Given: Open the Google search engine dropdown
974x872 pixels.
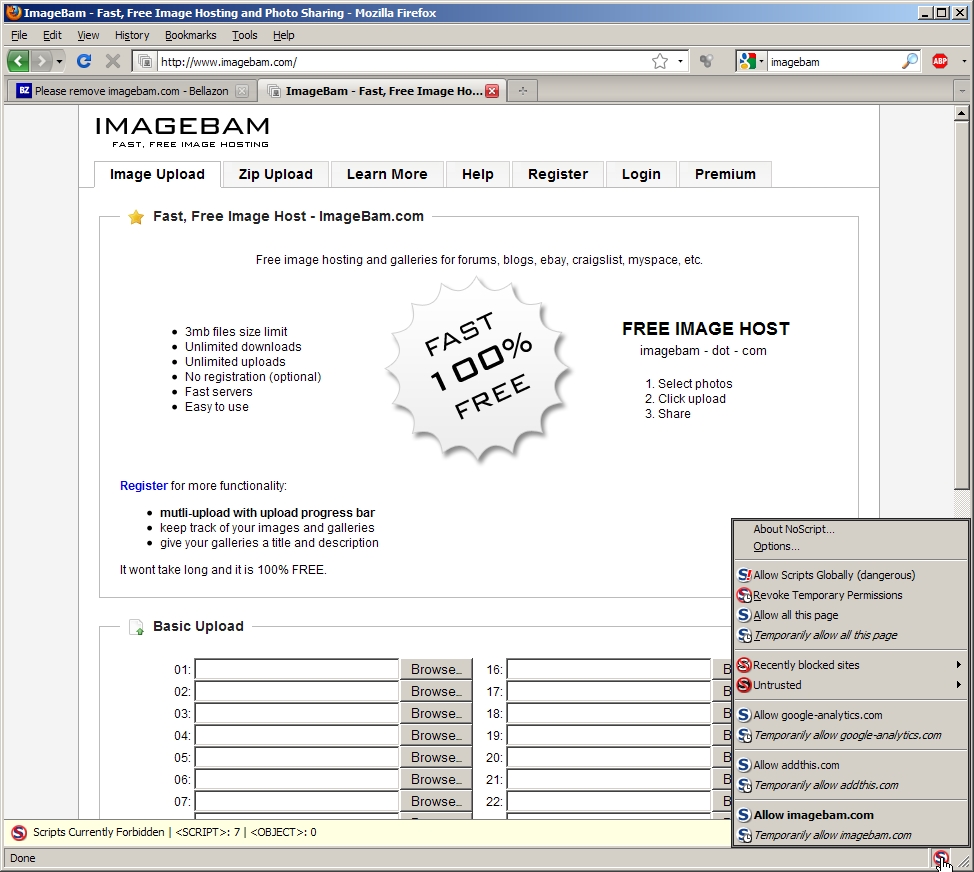Looking at the screenshot, I should pyautogui.click(x=751, y=61).
